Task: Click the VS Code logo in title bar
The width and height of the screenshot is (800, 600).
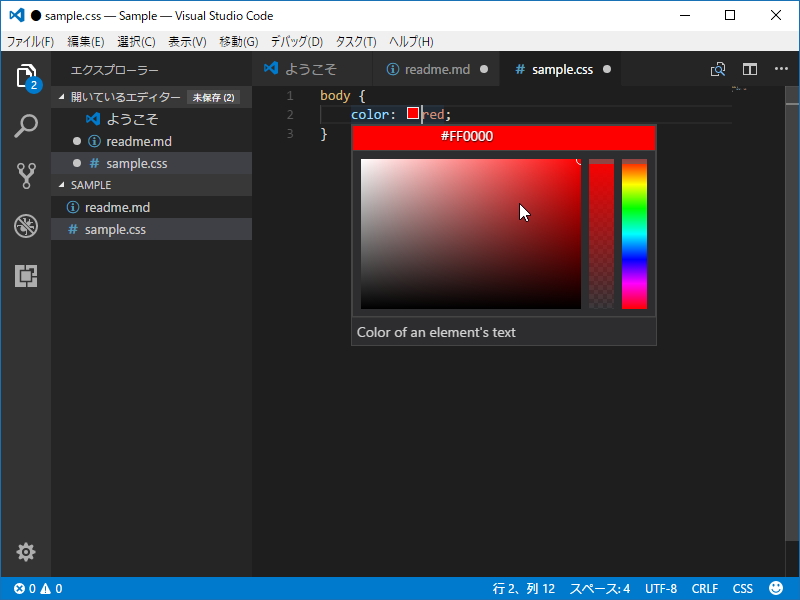Action: 17,15
